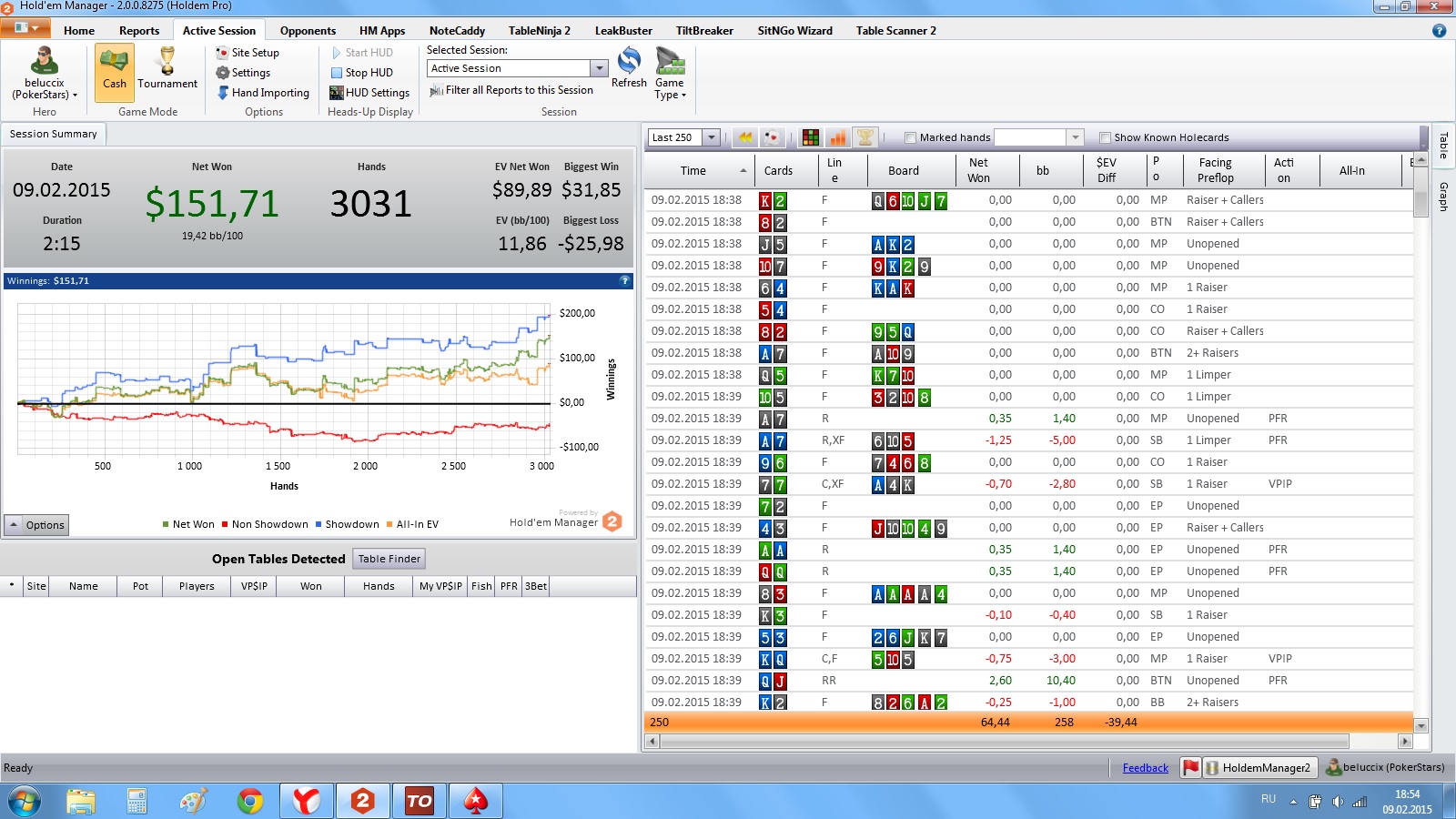This screenshot has width=1456, height=819.
Task: Open the Last 250 hands dropdown
Action: (712, 137)
